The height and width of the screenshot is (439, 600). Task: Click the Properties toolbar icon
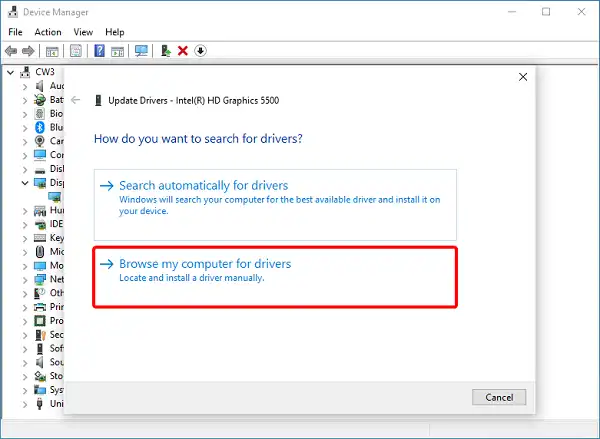pos(77,51)
